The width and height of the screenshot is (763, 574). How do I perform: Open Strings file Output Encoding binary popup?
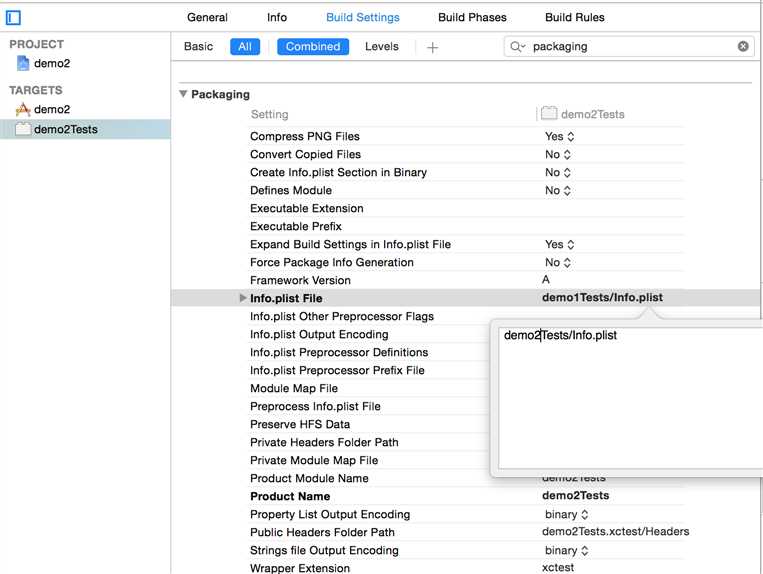tap(566, 551)
